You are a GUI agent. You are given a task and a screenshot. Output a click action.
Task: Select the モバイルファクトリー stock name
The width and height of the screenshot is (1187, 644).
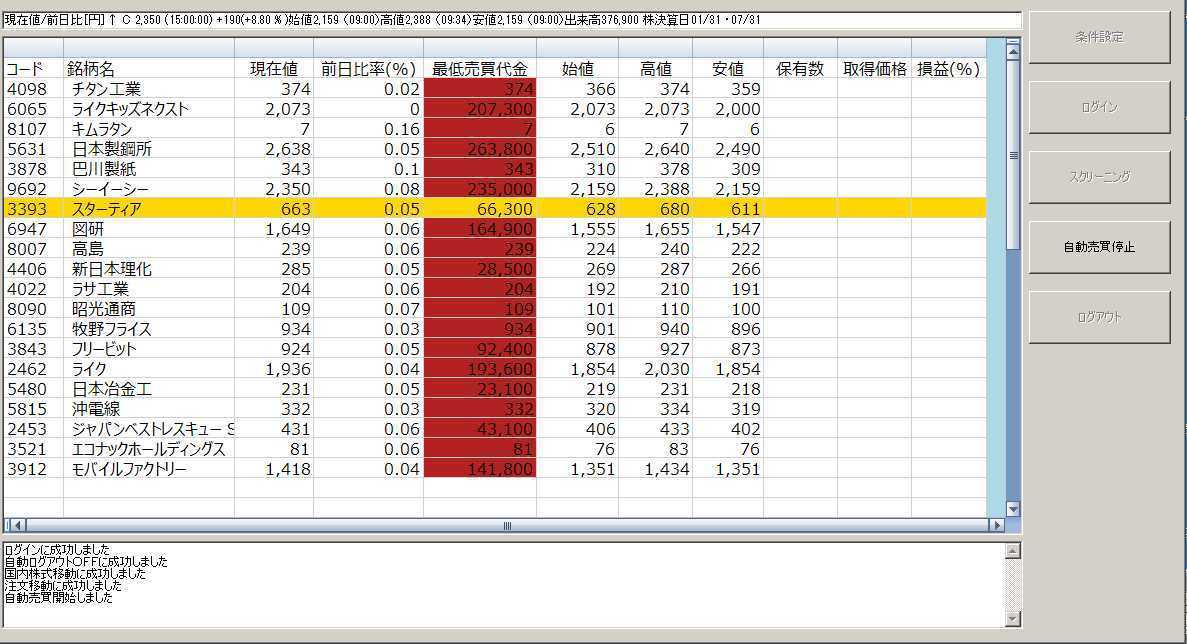point(129,469)
